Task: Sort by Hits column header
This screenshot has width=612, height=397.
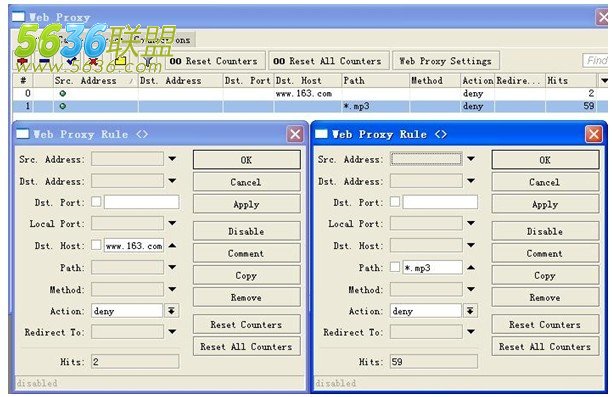Action: [x=571, y=81]
